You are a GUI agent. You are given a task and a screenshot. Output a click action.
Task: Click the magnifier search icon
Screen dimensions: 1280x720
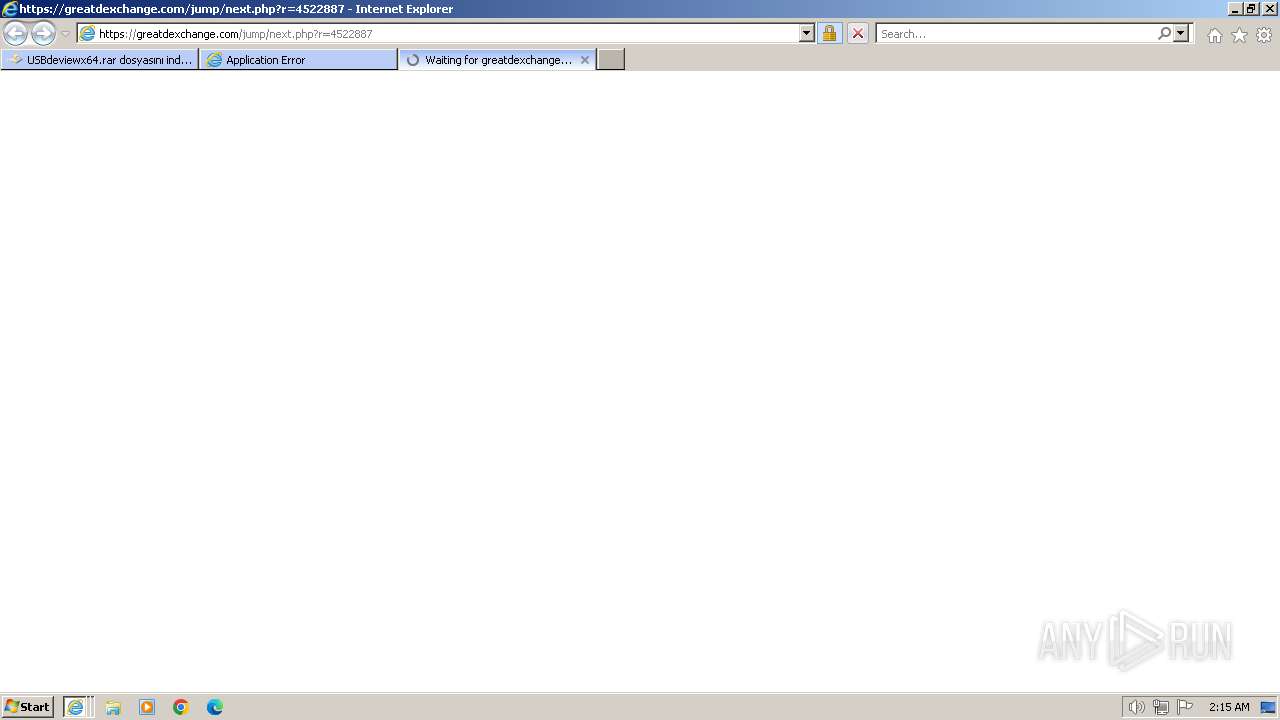point(1164,34)
